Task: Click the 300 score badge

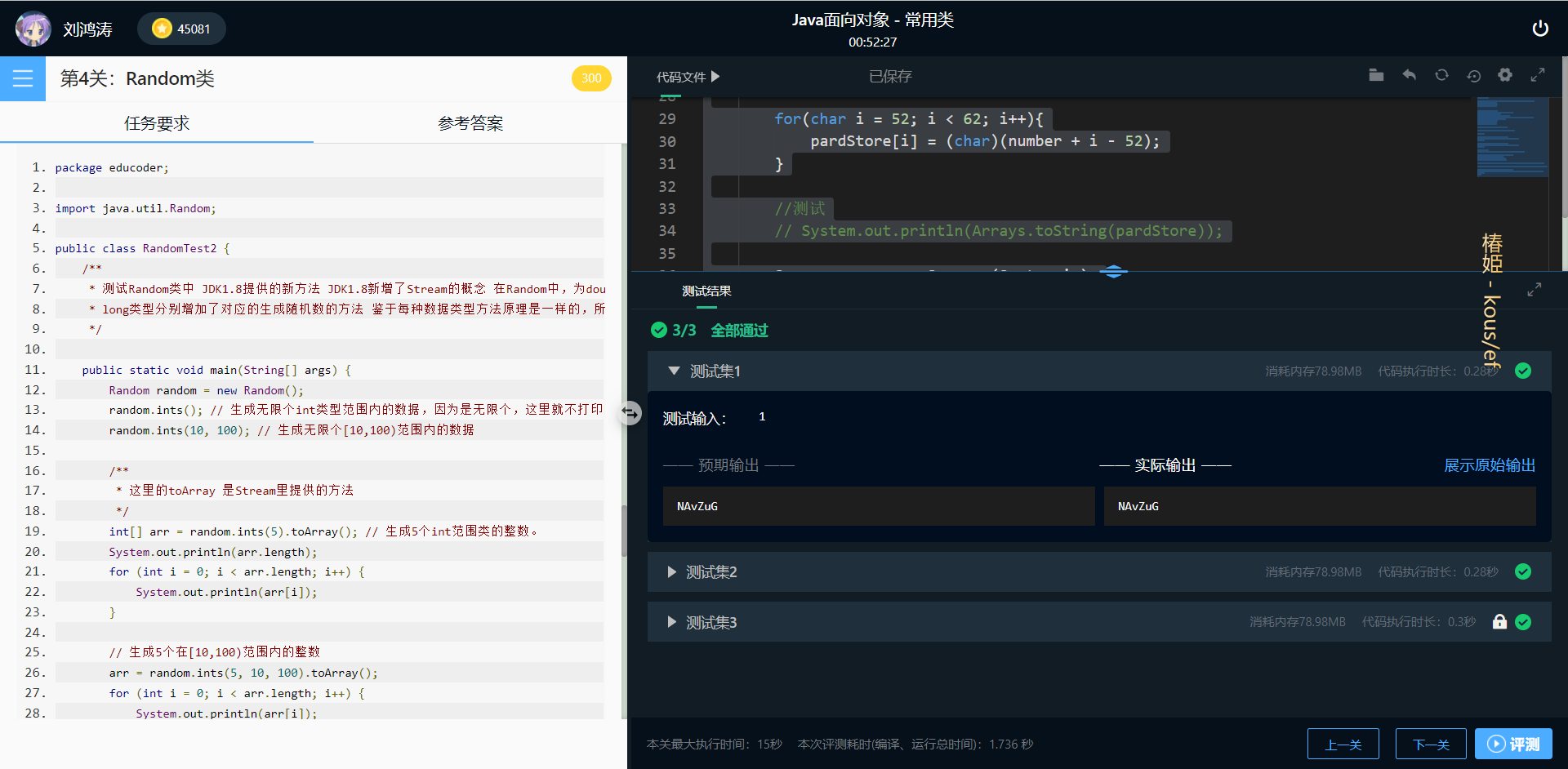Action: pyautogui.click(x=591, y=78)
